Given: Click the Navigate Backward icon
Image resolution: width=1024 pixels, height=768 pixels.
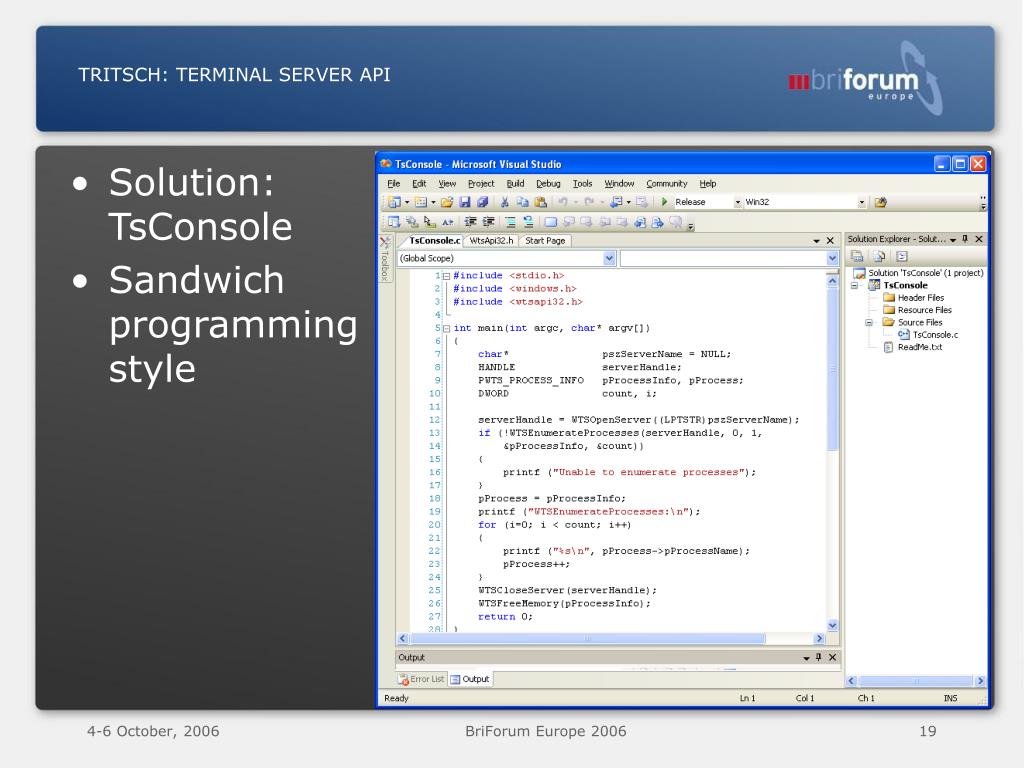Looking at the screenshot, I should pos(616,202).
